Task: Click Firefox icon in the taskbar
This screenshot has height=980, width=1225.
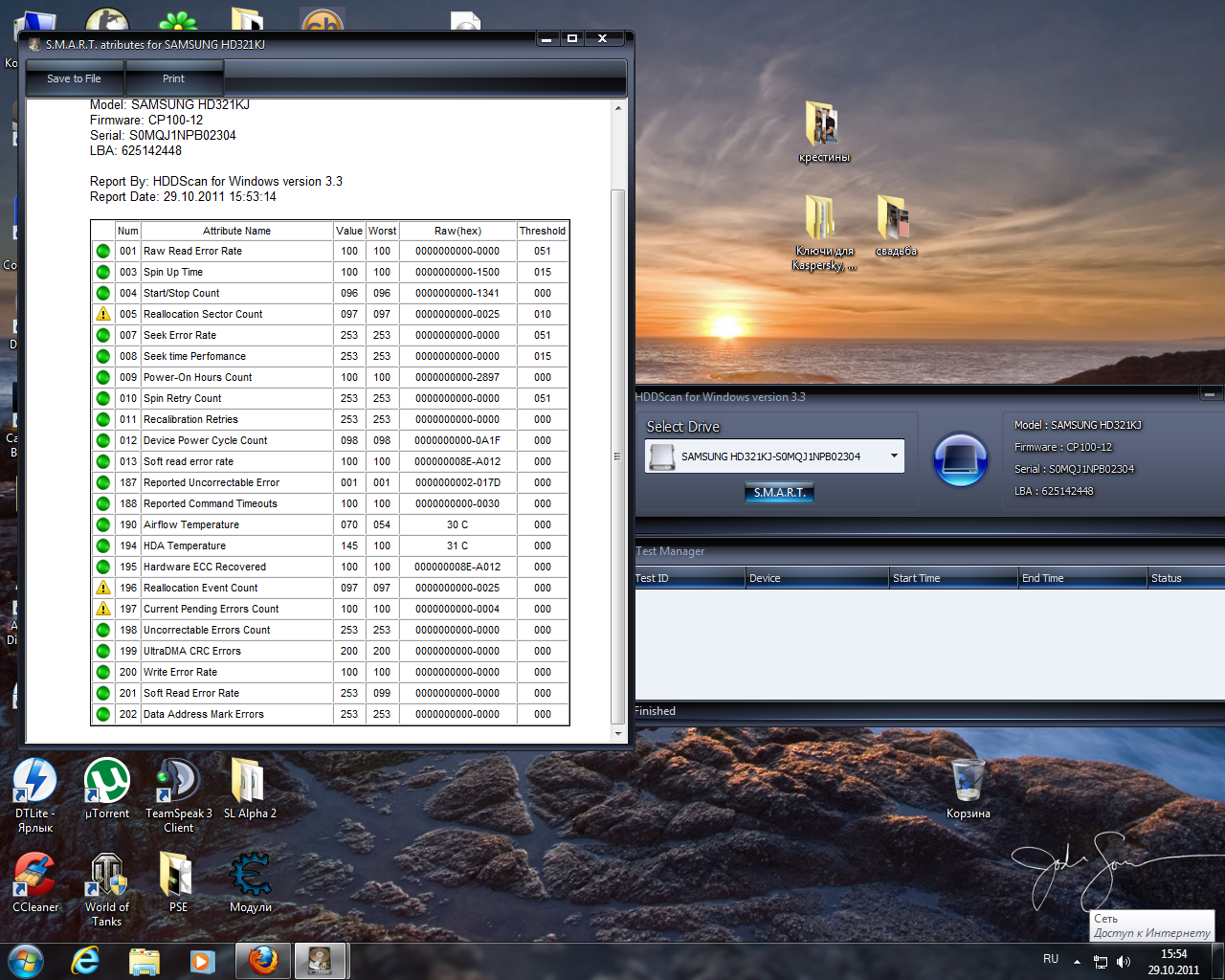Action: tap(263, 960)
